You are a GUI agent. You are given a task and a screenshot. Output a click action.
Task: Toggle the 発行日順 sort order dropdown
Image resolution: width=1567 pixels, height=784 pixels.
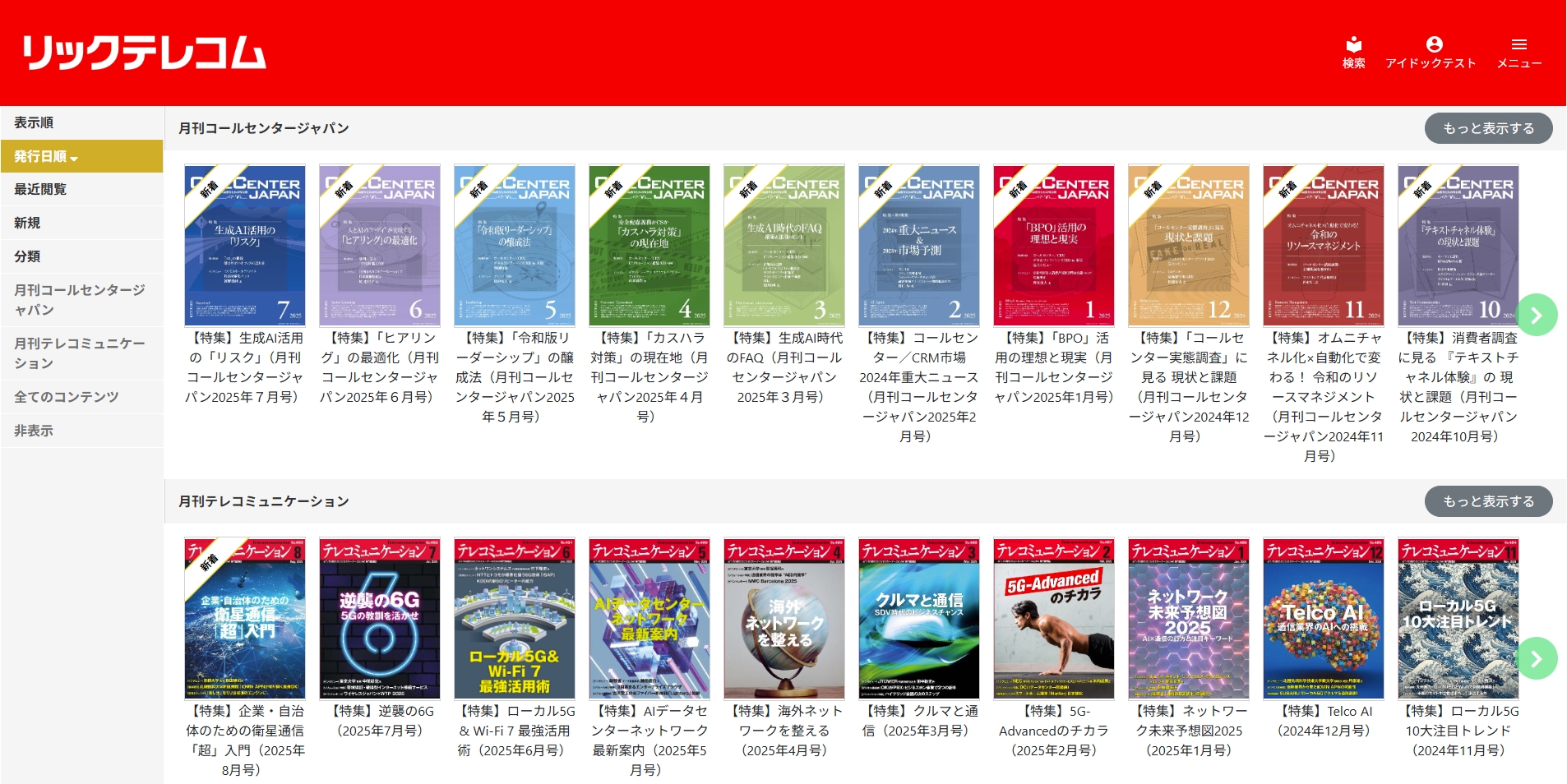point(81,156)
